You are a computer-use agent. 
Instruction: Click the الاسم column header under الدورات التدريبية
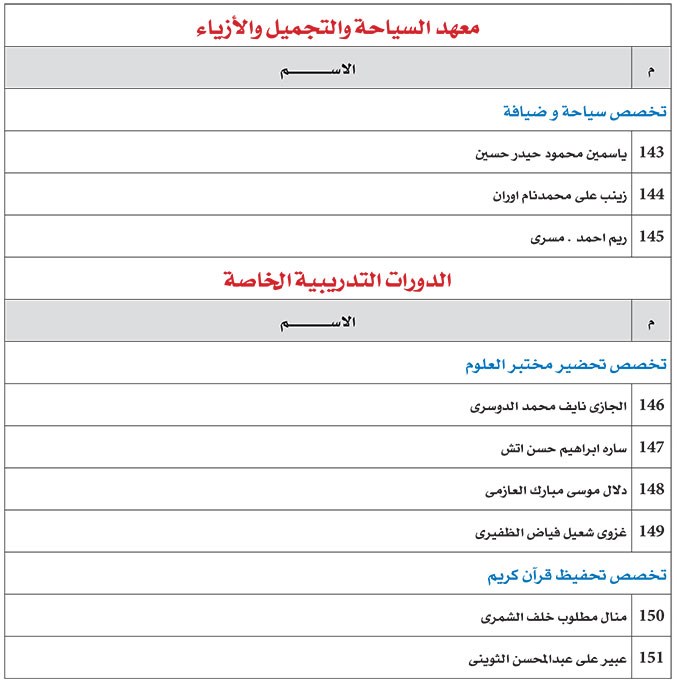pos(318,323)
